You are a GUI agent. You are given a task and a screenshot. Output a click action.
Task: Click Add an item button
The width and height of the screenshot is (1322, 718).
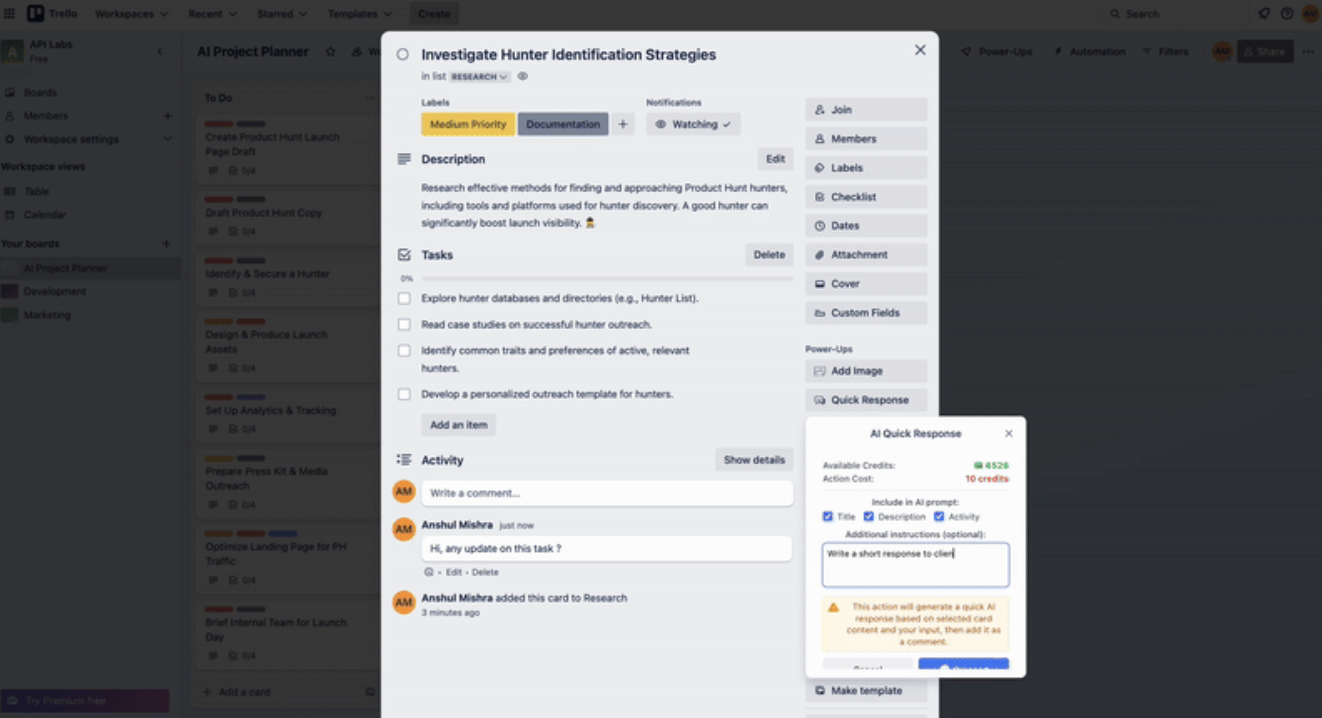tap(458, 425)
